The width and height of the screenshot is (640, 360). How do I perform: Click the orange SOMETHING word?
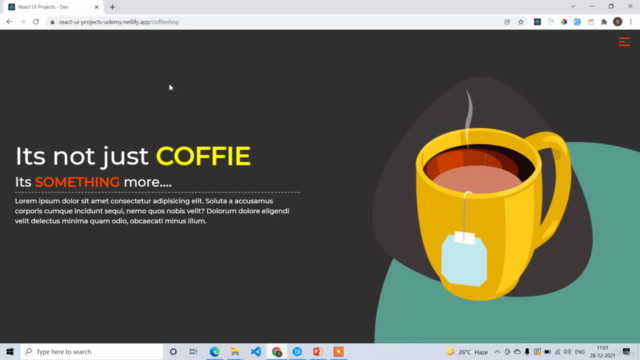coord(77,182)
